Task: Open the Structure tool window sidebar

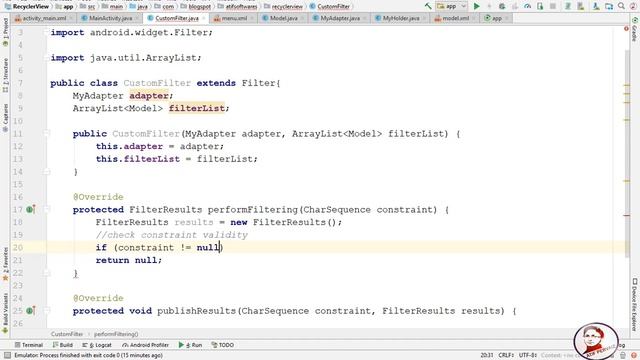Action: 5,76
